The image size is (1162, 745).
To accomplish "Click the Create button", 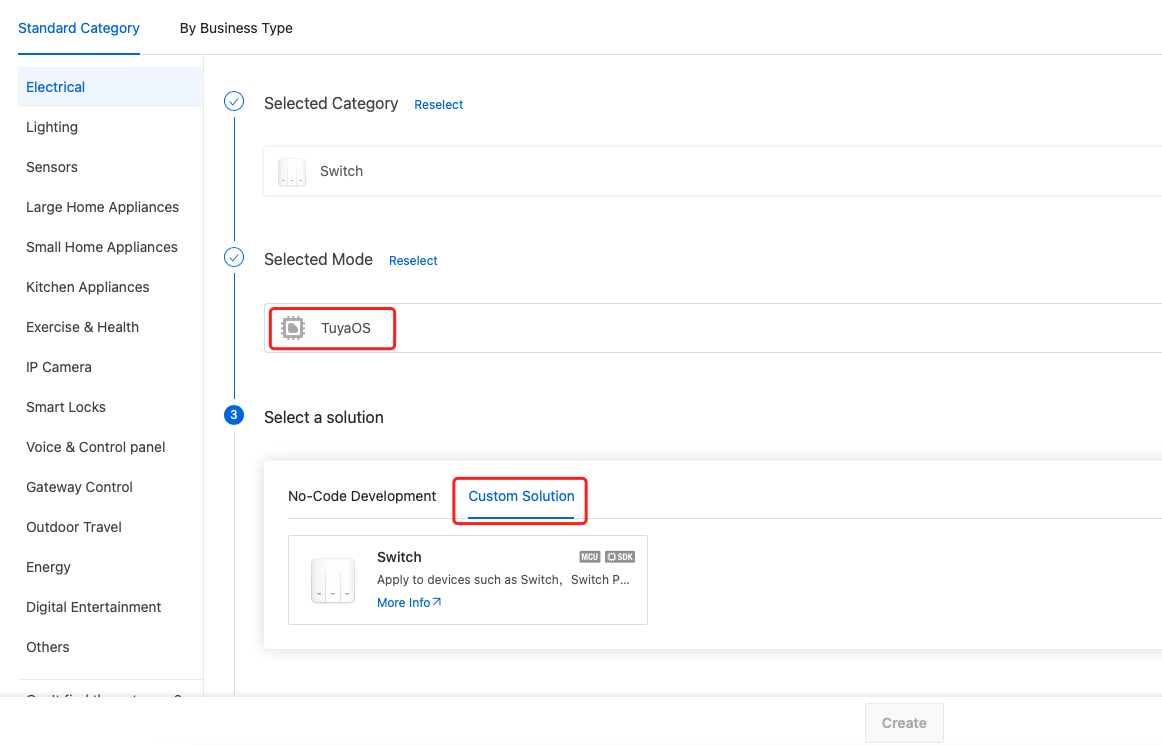I will point(904,723).
